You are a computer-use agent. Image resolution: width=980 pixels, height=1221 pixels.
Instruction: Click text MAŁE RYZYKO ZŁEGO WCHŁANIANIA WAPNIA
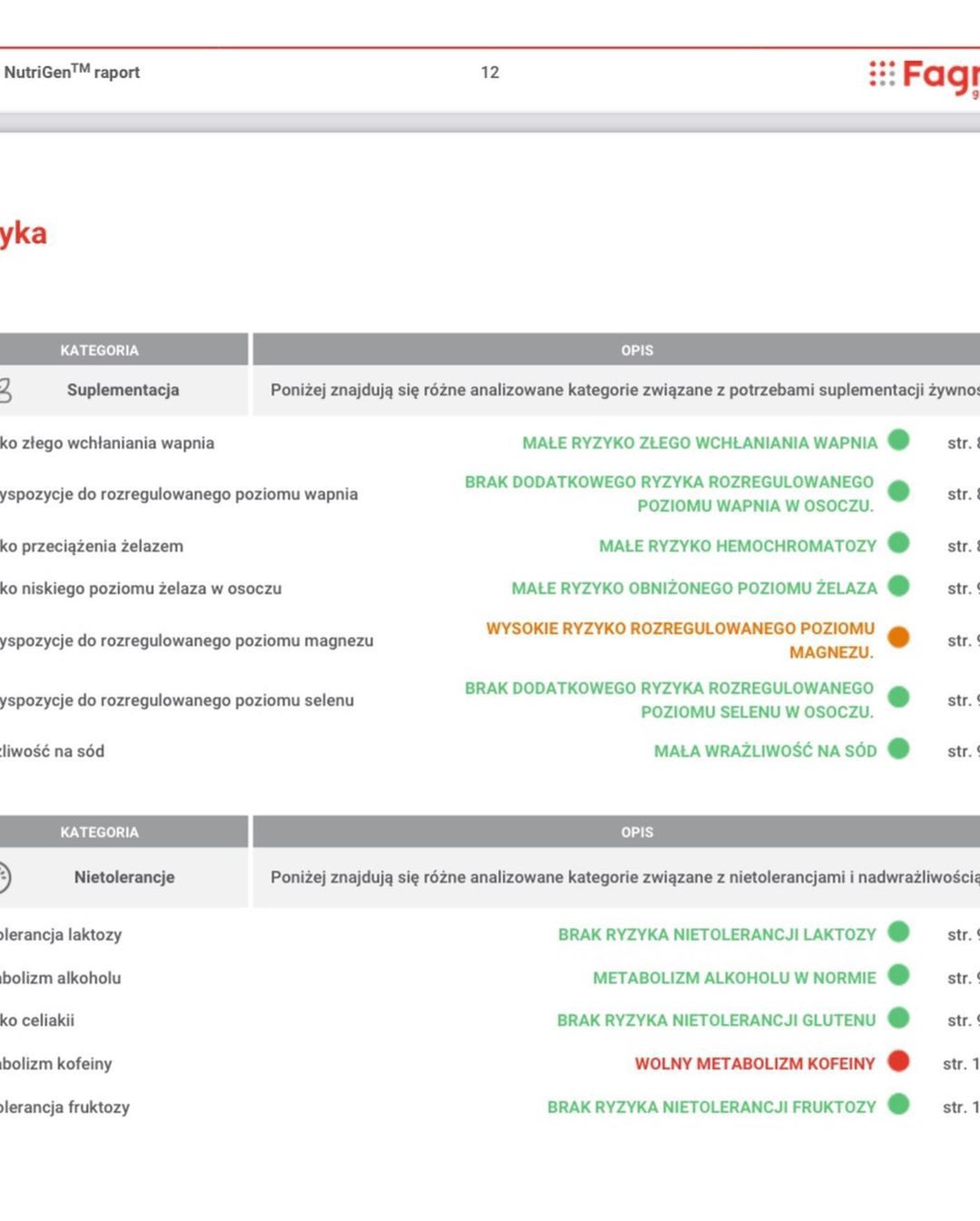(x=700, y=443)
